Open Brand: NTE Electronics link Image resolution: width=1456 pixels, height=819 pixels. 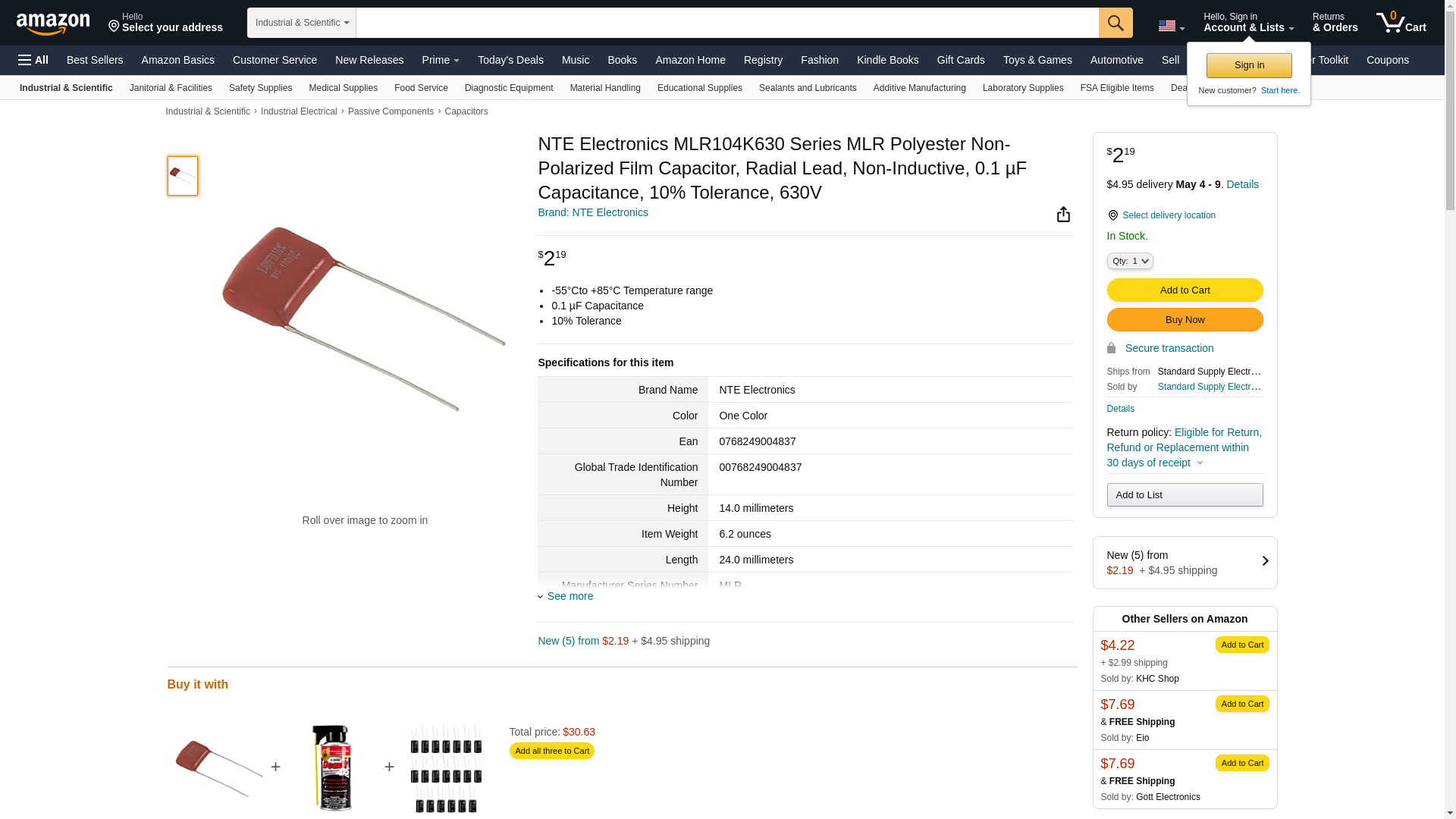click(593, 213)
